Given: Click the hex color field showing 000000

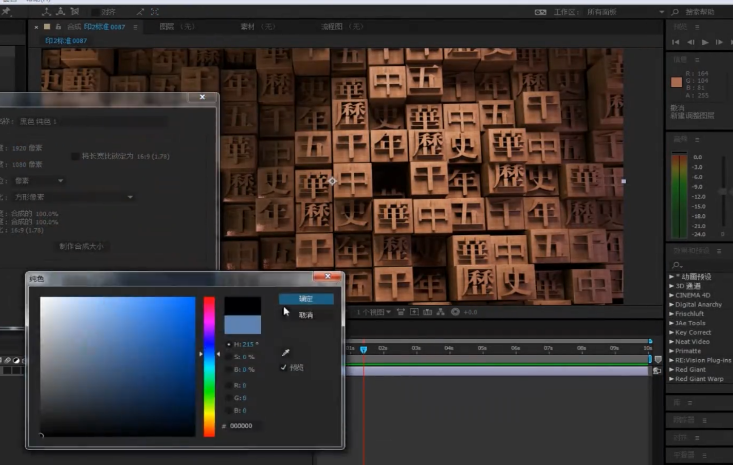Looking at the screenshot, I should tap(244, 425).
